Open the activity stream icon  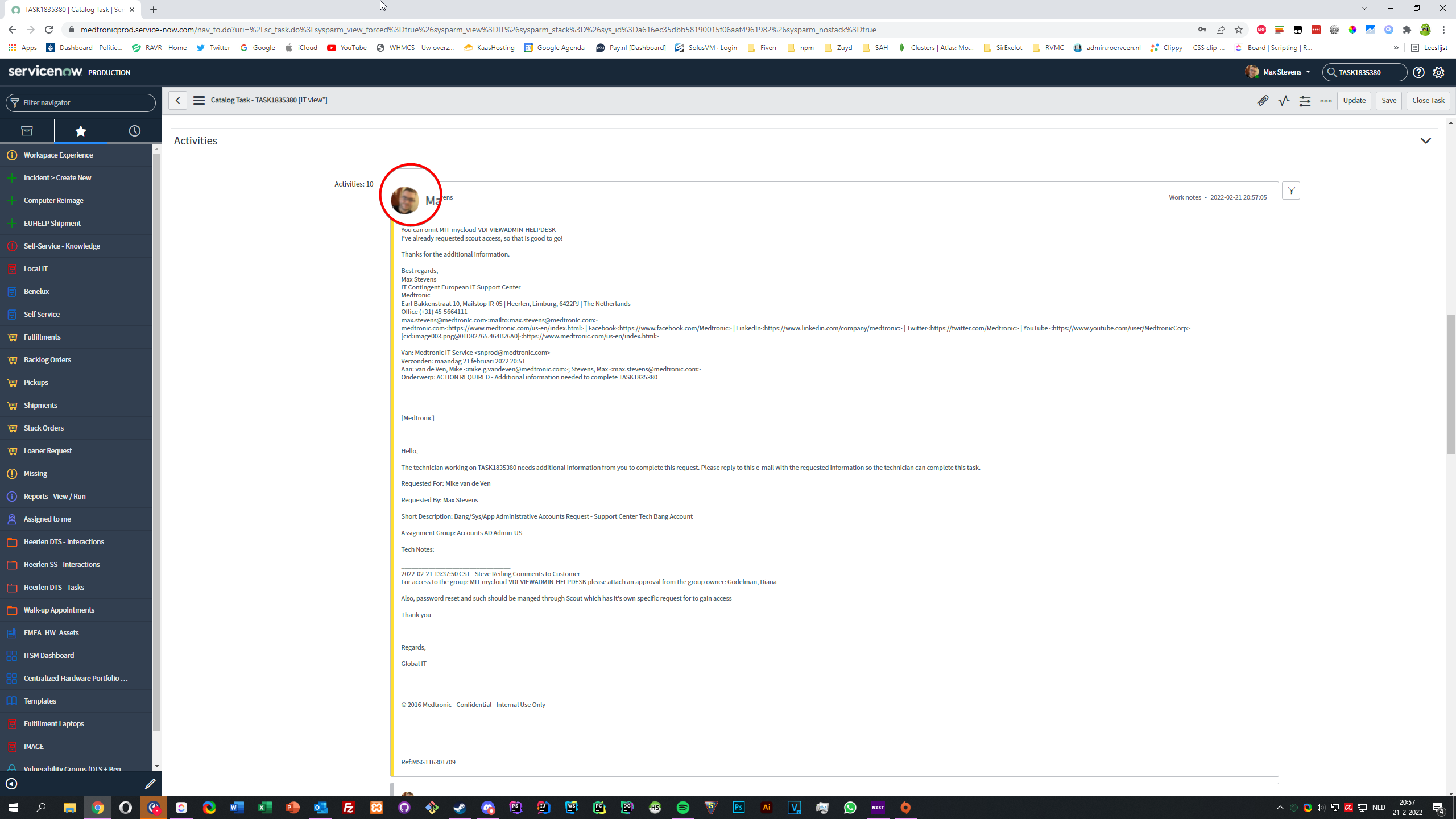(x=1284, y=101)
